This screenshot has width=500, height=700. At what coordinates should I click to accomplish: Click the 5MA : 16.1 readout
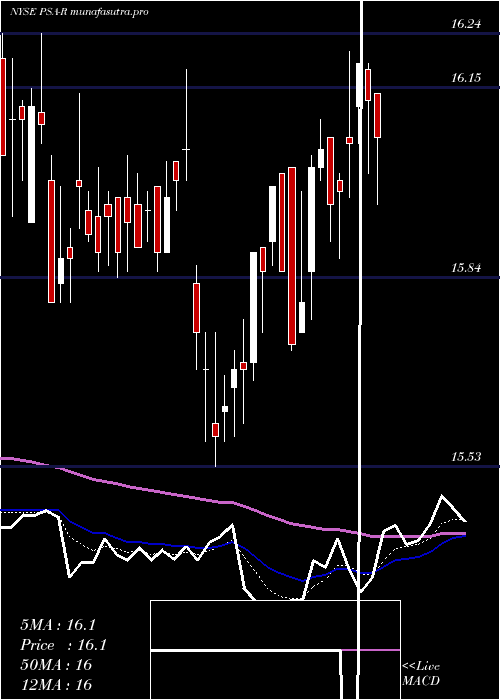click(x=58, y=625)
